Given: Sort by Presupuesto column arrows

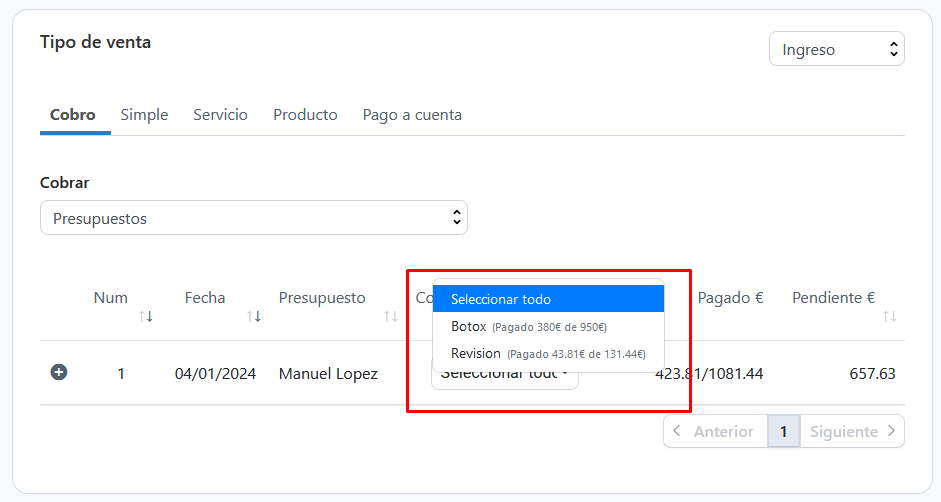Looking at the screenshot, I should tap(391, 316).
